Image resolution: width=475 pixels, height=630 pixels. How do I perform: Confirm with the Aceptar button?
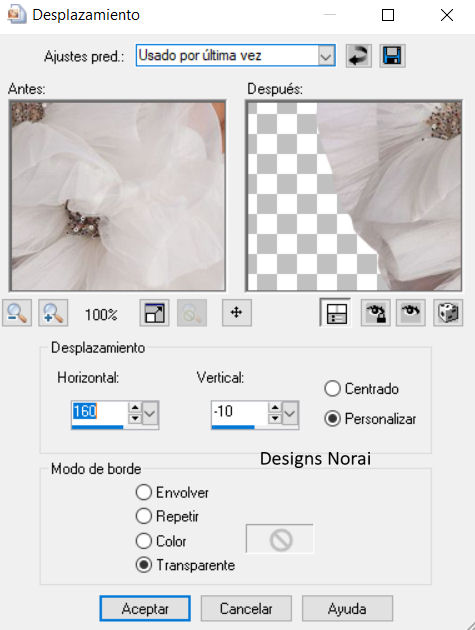tap(145, 608)
